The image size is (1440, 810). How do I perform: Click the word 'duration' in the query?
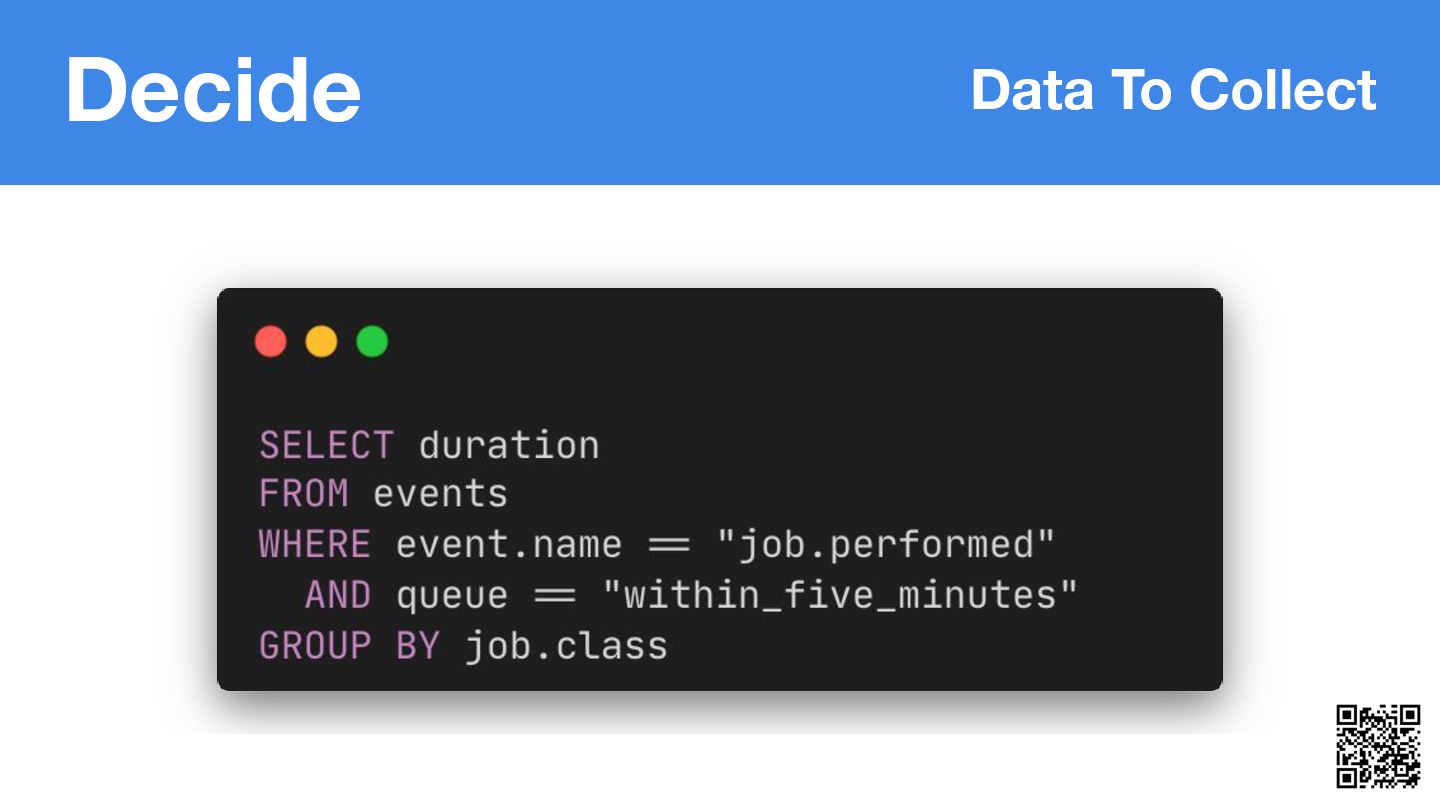(x=509, y=445)
